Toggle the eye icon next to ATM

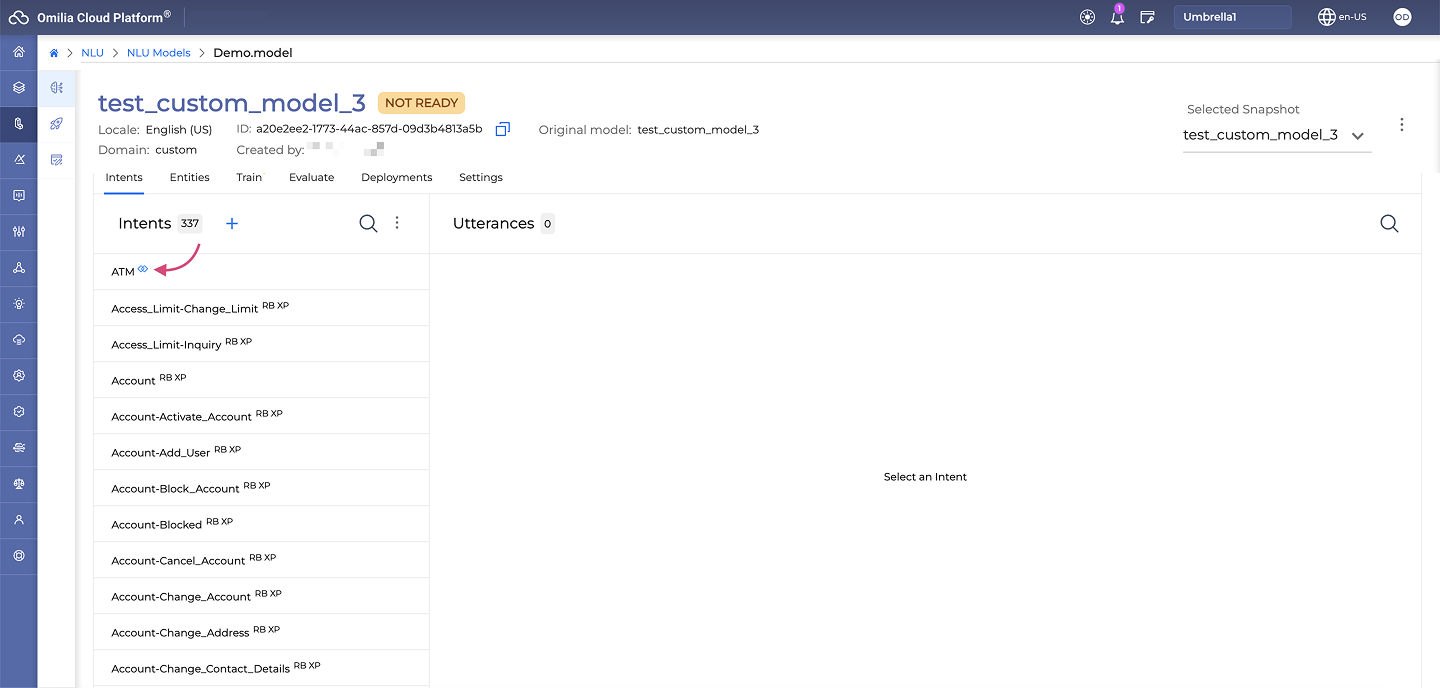coord(143,269)
